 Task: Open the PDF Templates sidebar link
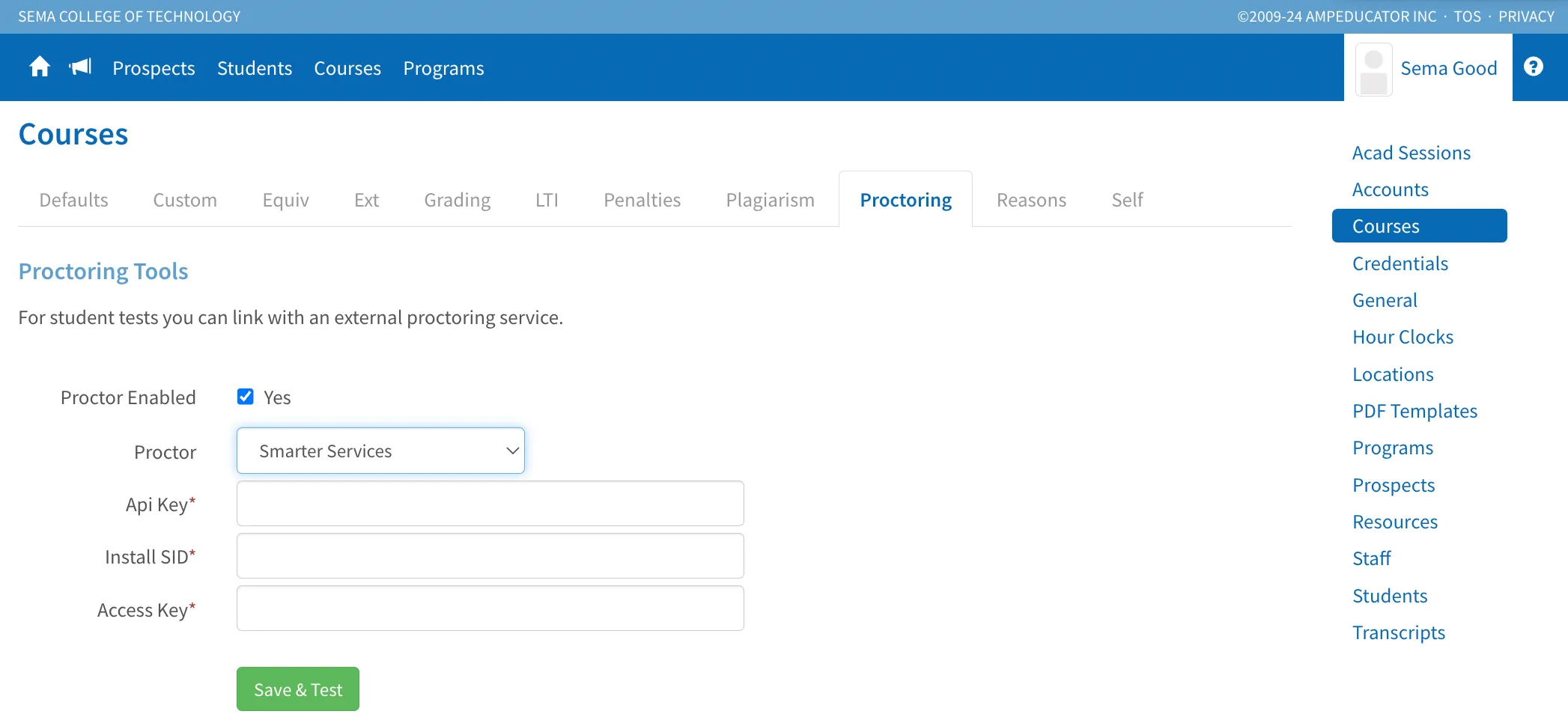[x=1414, y=411]
